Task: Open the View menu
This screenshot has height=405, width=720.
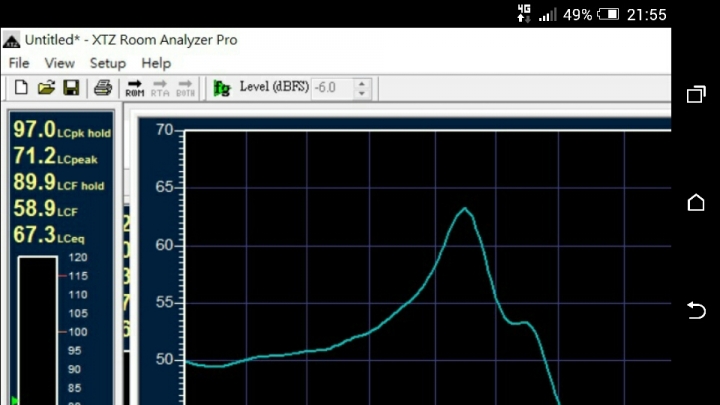Action: point(59,63)
